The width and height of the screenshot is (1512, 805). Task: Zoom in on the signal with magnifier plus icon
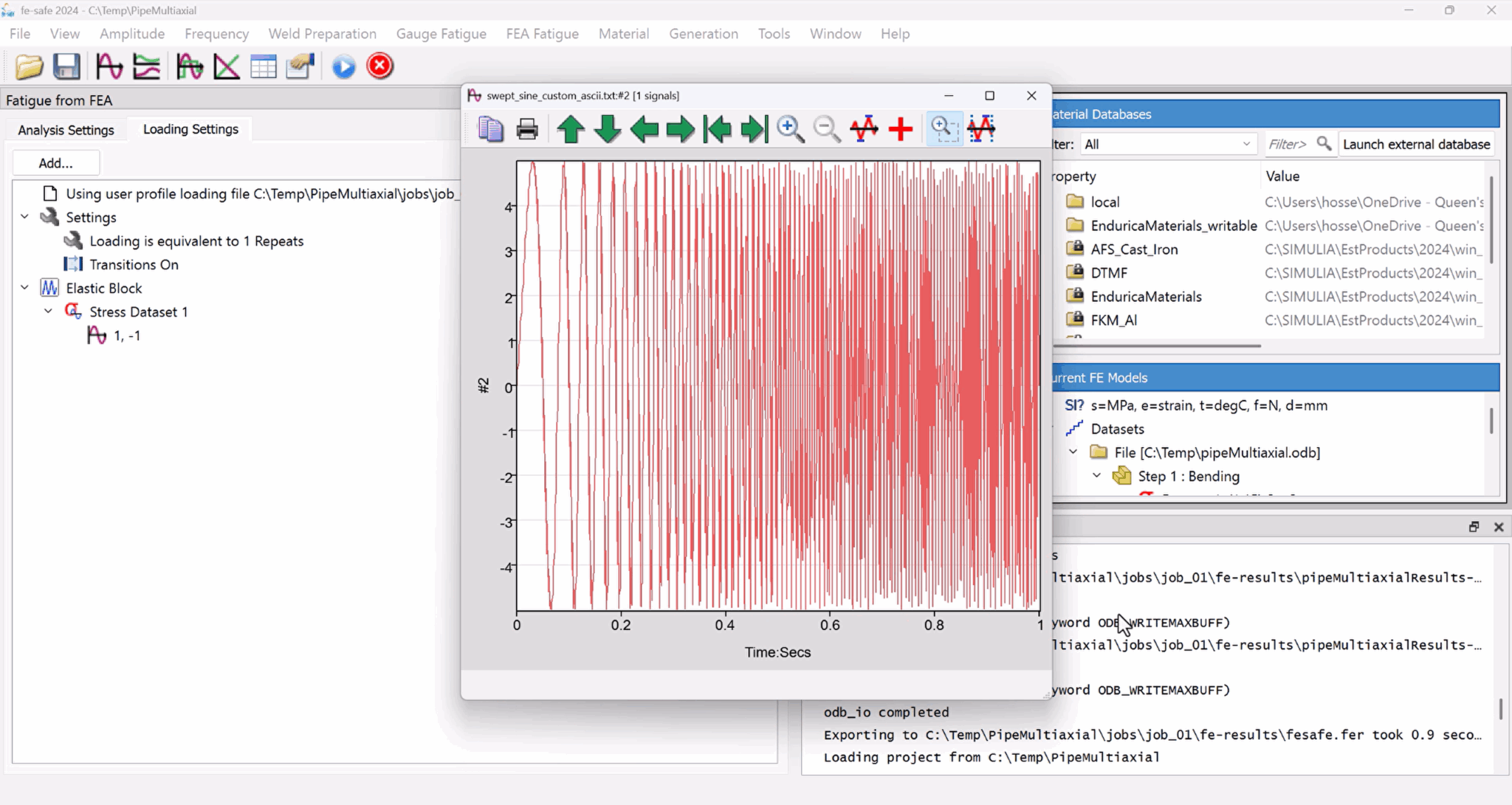790,129
